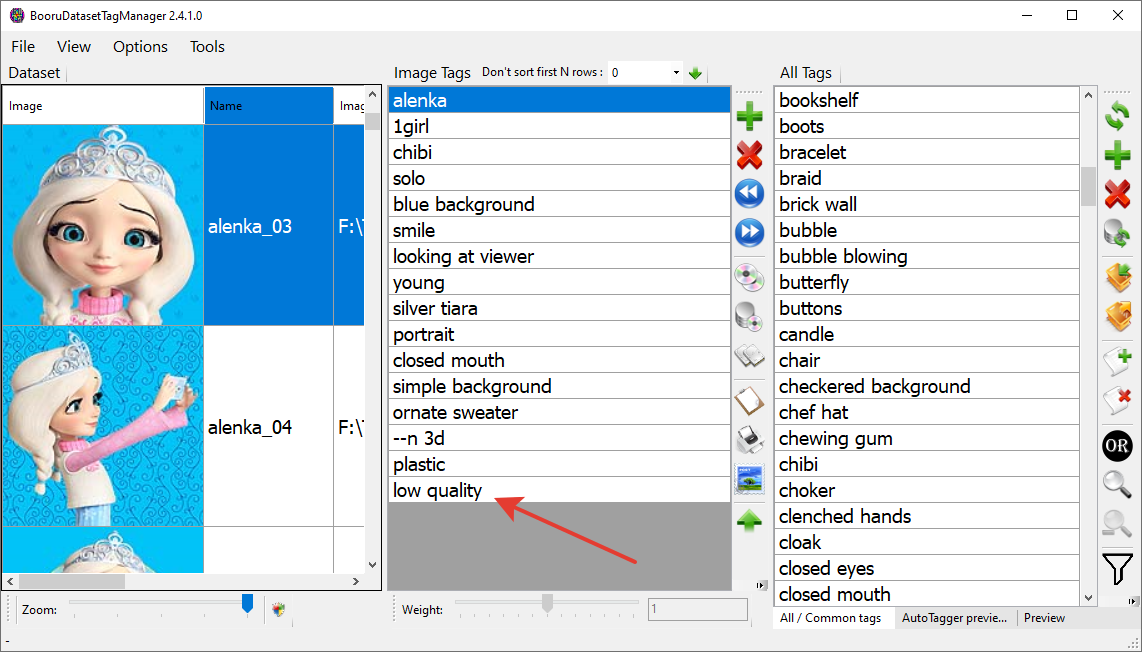Screen dimensions: 1142x652
Task: Select the 'blue background' image tag
Action: point(559,204)
